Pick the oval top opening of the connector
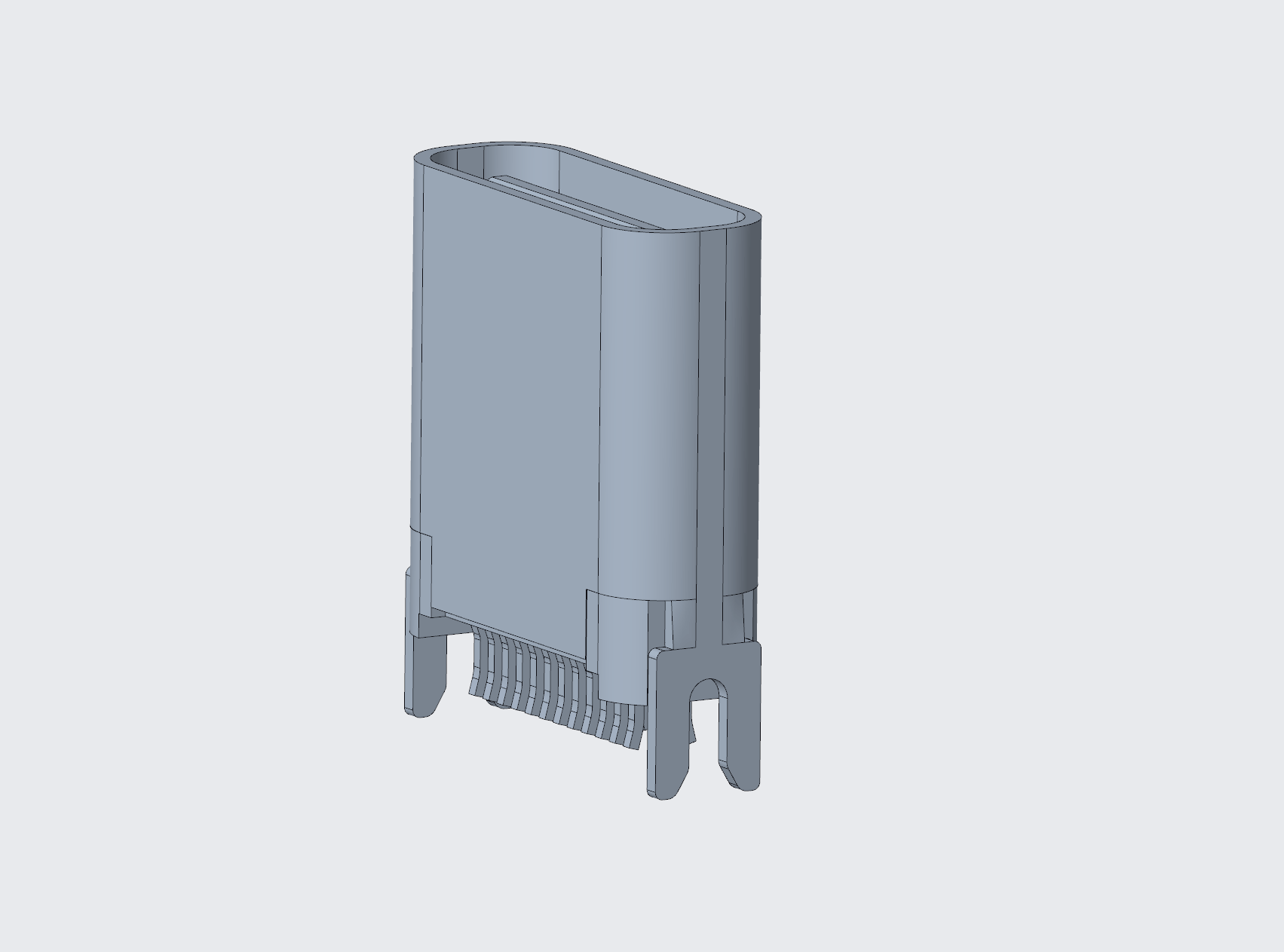This screenshot has height=952, width=1284. point(587,186)
